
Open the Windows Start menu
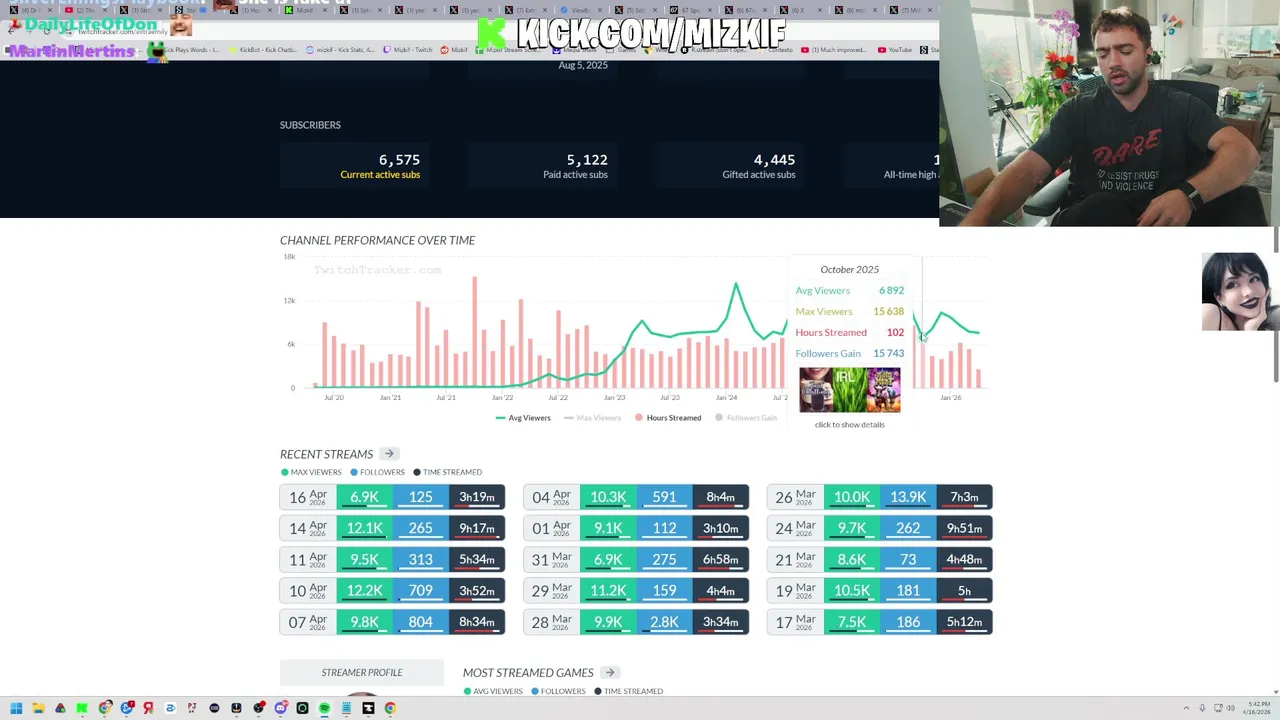coord(16,708)
